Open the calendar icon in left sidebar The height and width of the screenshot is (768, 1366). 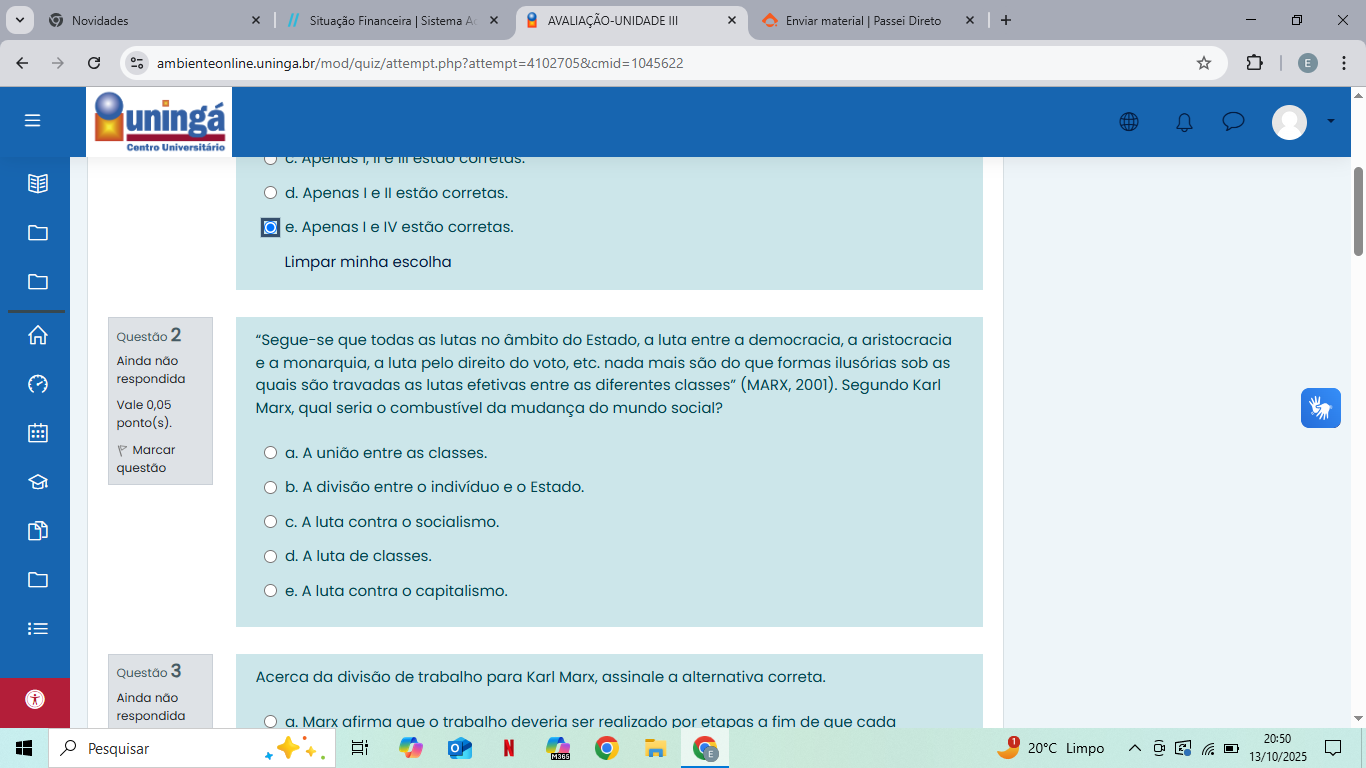click(x=38, y=433)
